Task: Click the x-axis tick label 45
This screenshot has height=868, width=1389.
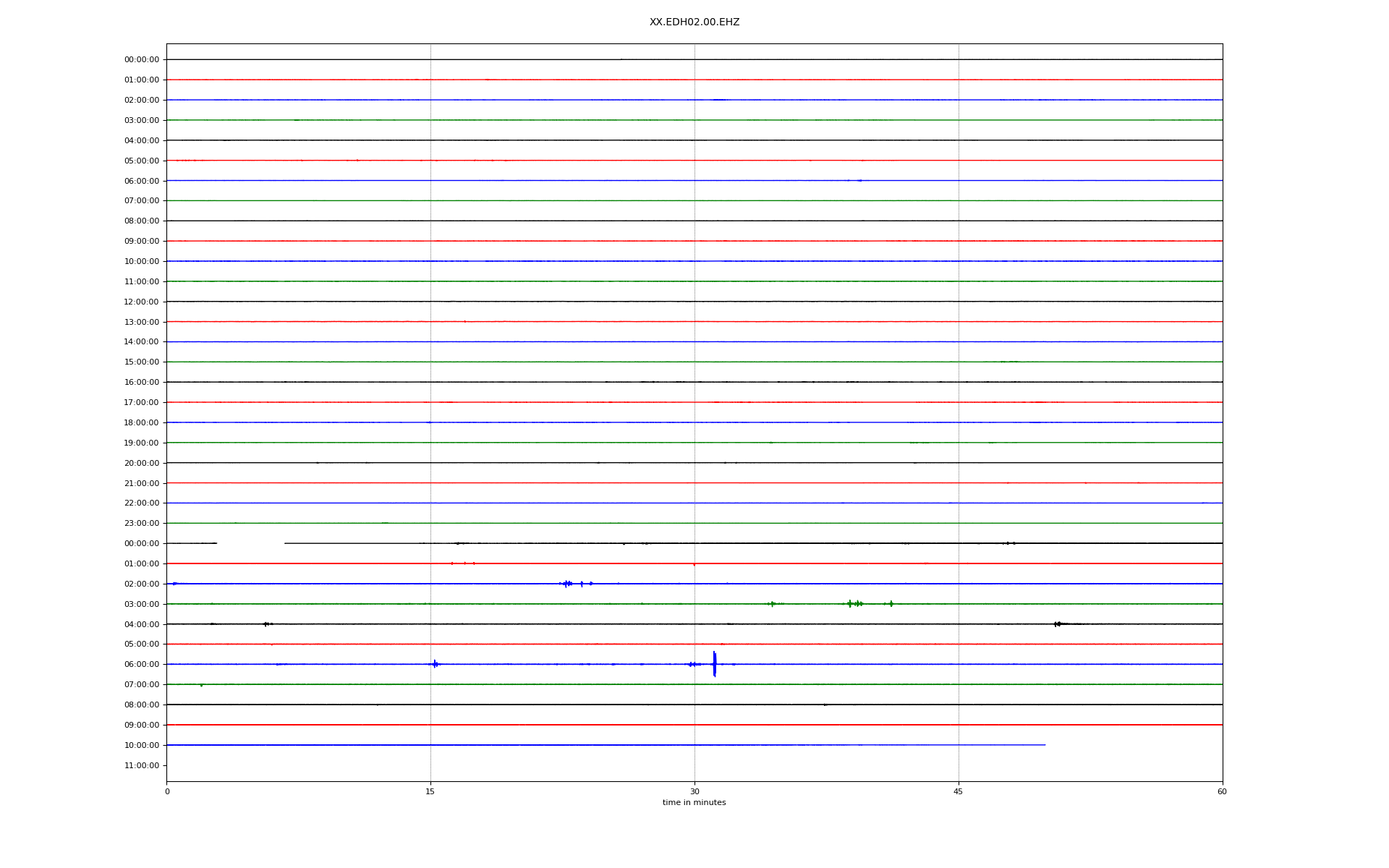Action: pos(959,791)
